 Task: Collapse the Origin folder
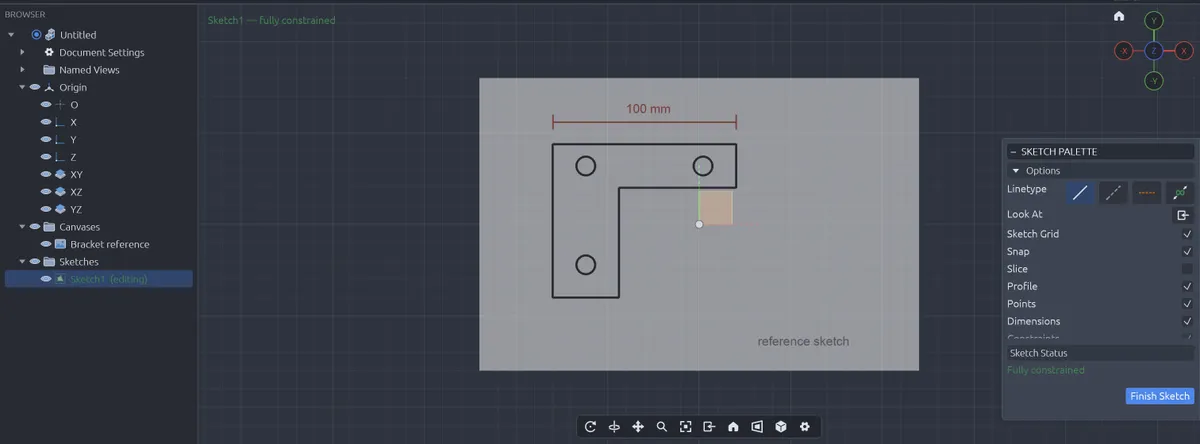tap(23, 87)
